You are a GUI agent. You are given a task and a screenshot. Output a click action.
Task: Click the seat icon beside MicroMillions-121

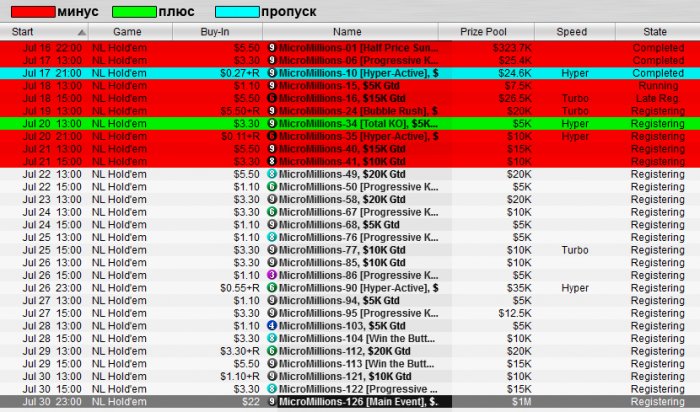click(x=272, y=376)
